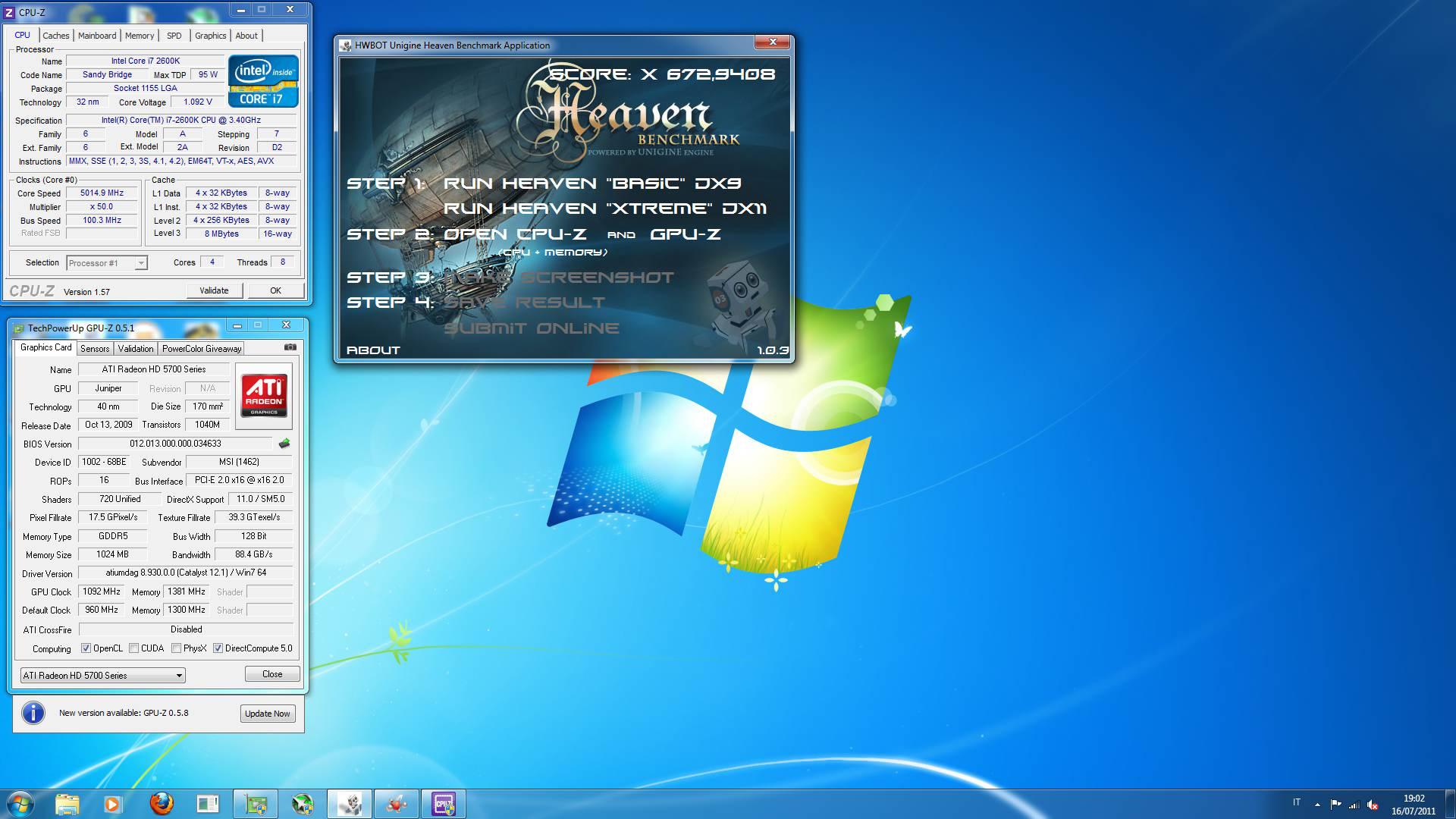Click the HWBOT Heaven robot taskbar icon

349,803
